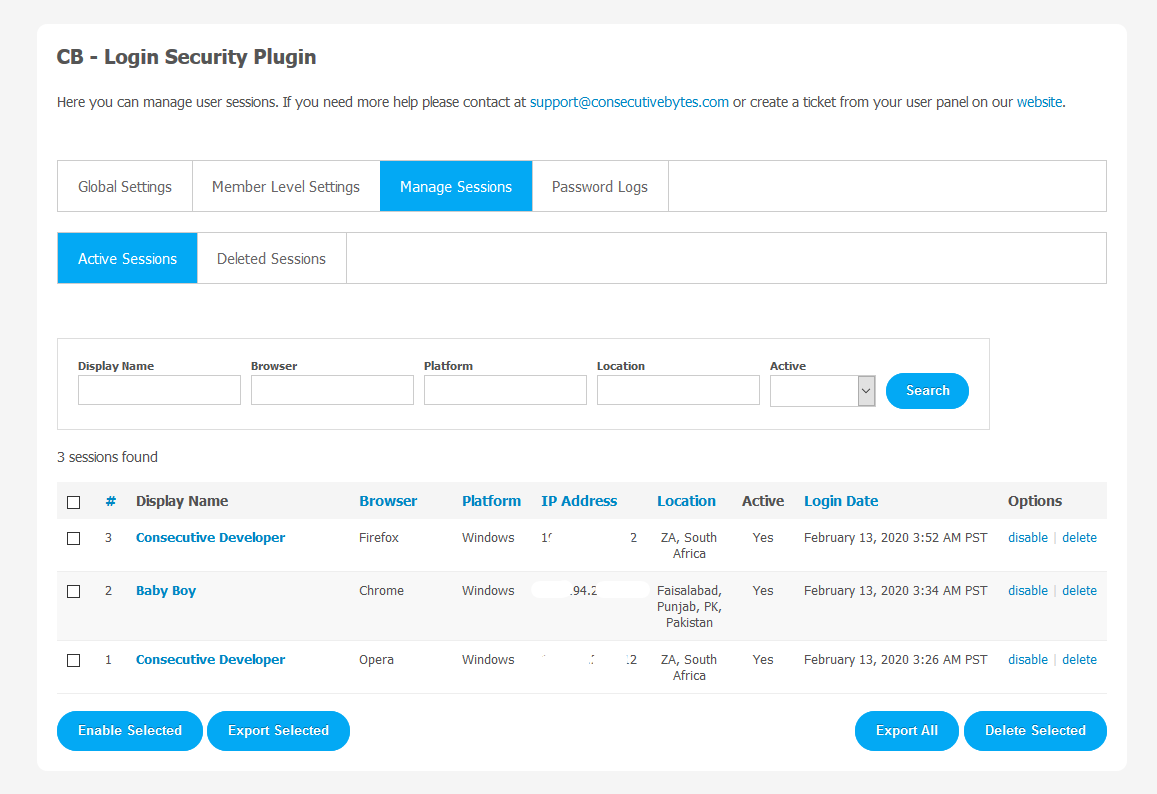
Task: Select the checkbox for Baby Boy session
Action: 73,591
